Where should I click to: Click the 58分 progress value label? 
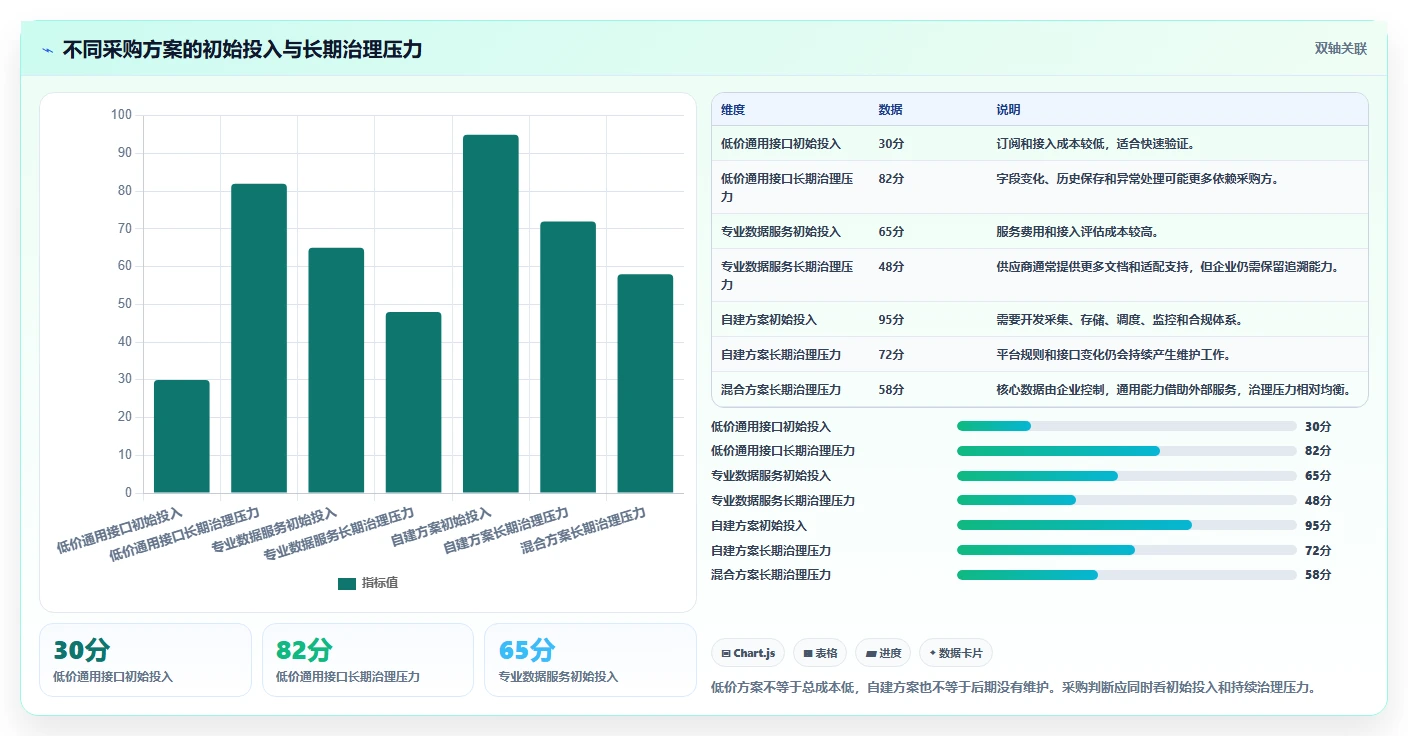pos(1318,575)
